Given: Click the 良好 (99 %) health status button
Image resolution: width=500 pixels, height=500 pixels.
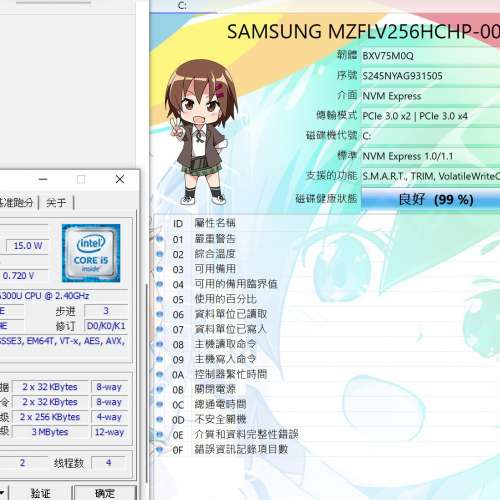Looking at the screenshot, I should click(431, 200).
